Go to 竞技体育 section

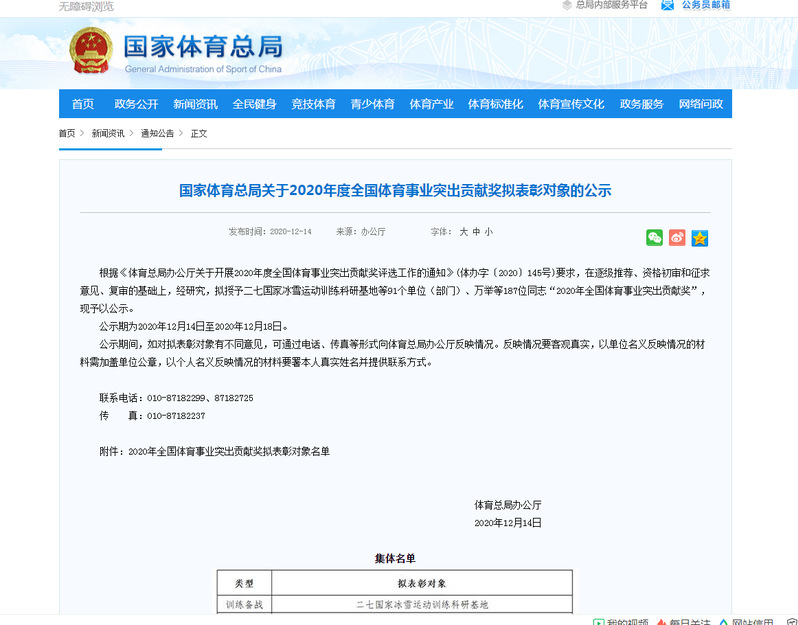click(x=313, y=104)
